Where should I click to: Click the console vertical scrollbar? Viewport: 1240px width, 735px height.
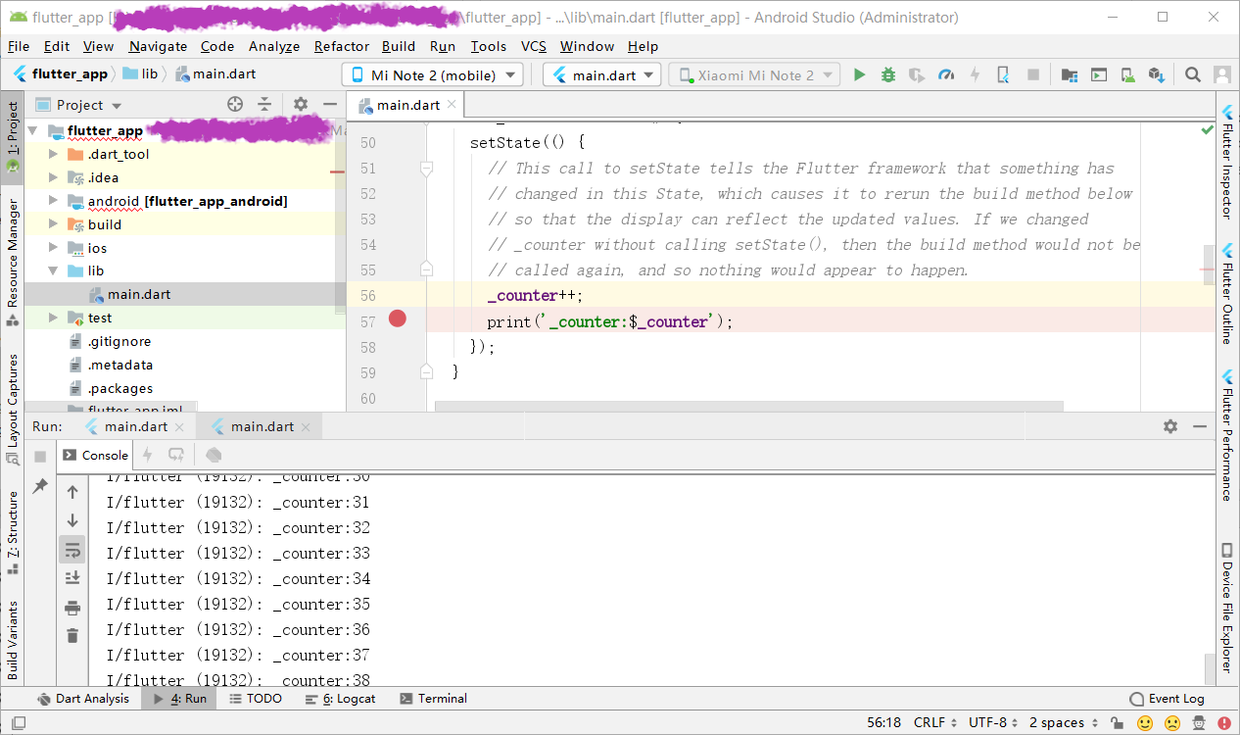(x=1211, y=664)
